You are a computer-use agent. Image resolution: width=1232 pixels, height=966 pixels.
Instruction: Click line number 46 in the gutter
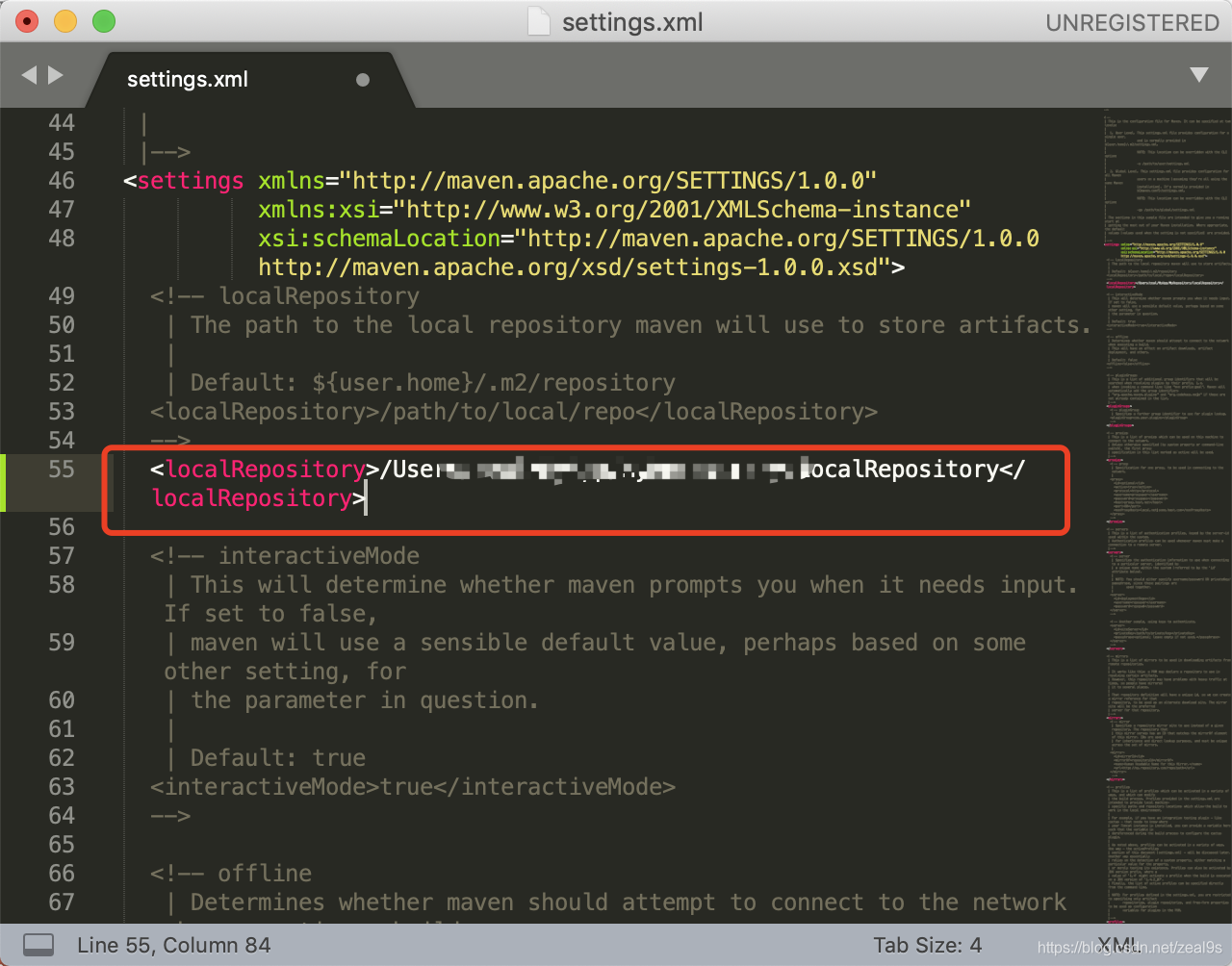click(62, 180)
